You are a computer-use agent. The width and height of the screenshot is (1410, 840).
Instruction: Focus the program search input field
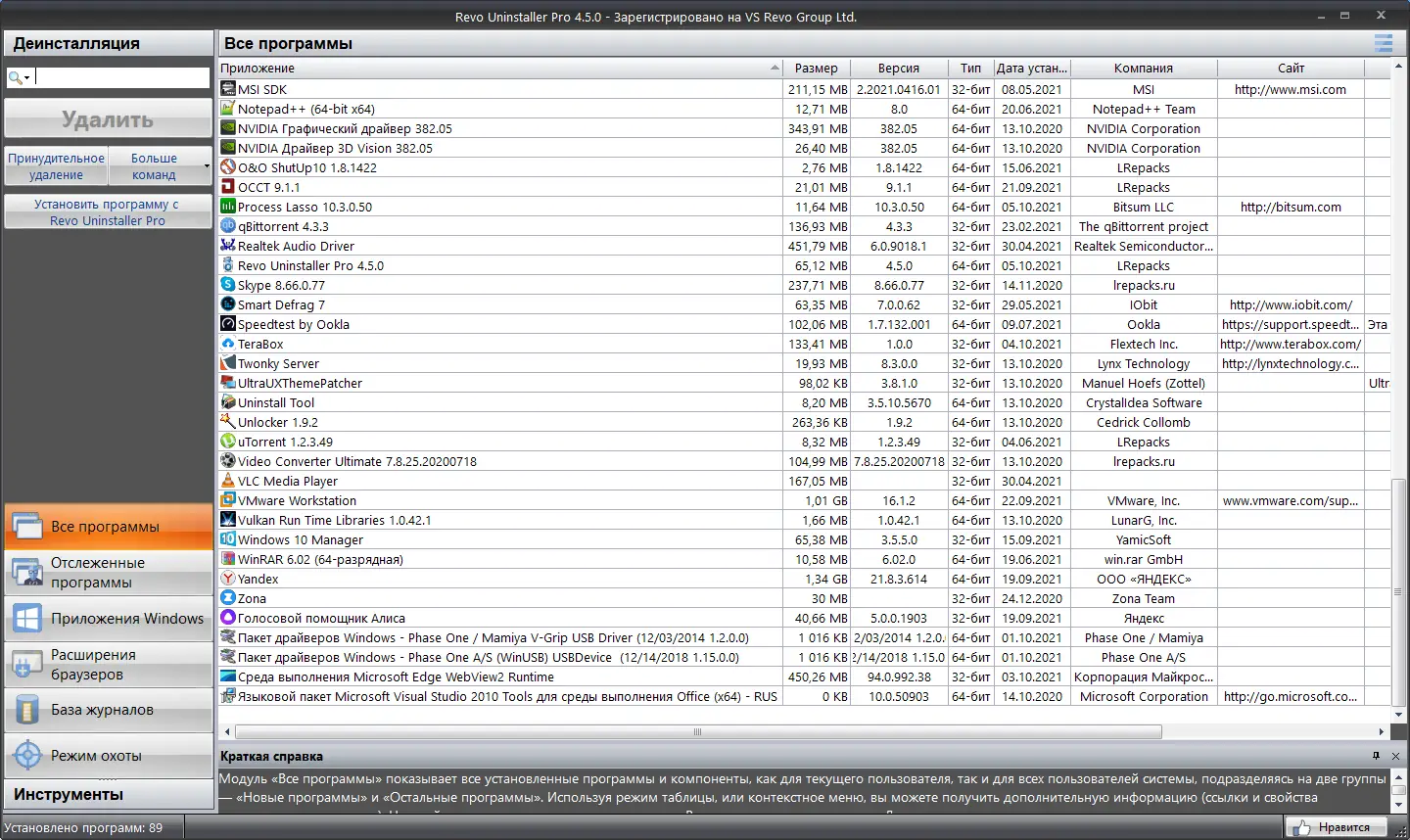point(121,77)
